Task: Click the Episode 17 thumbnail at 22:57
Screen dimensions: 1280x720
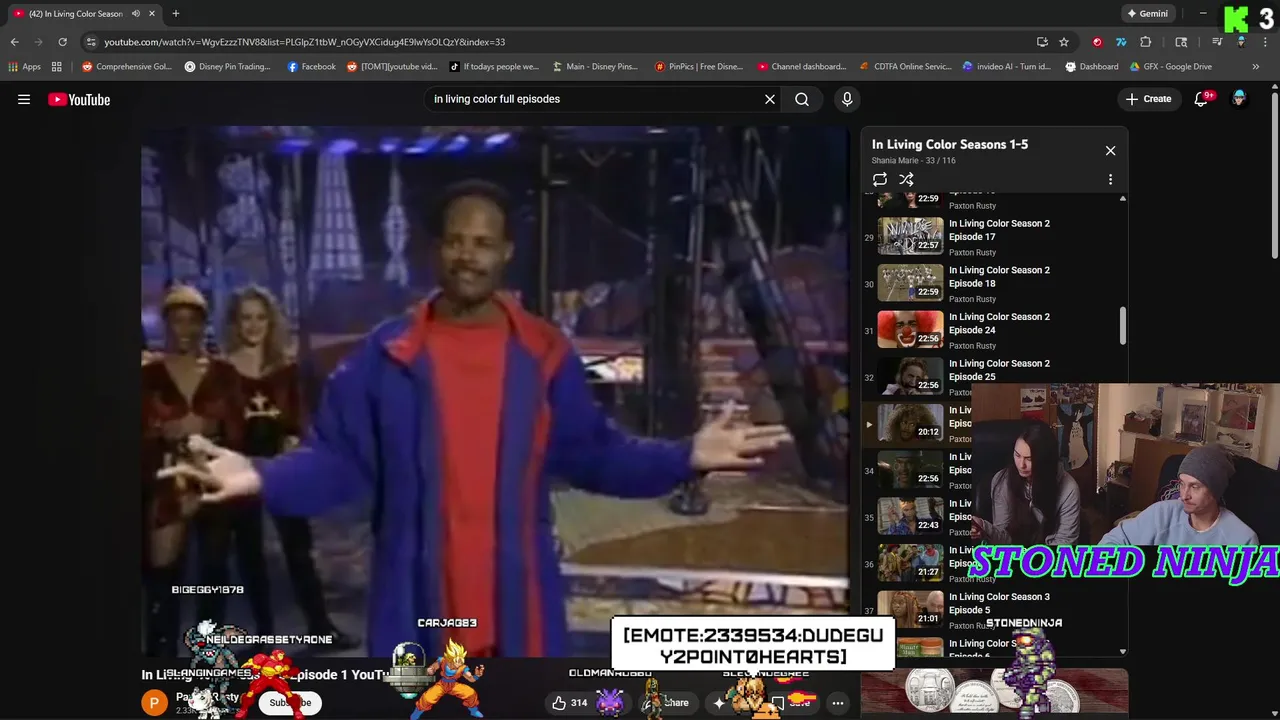Action: click(910, 236)
